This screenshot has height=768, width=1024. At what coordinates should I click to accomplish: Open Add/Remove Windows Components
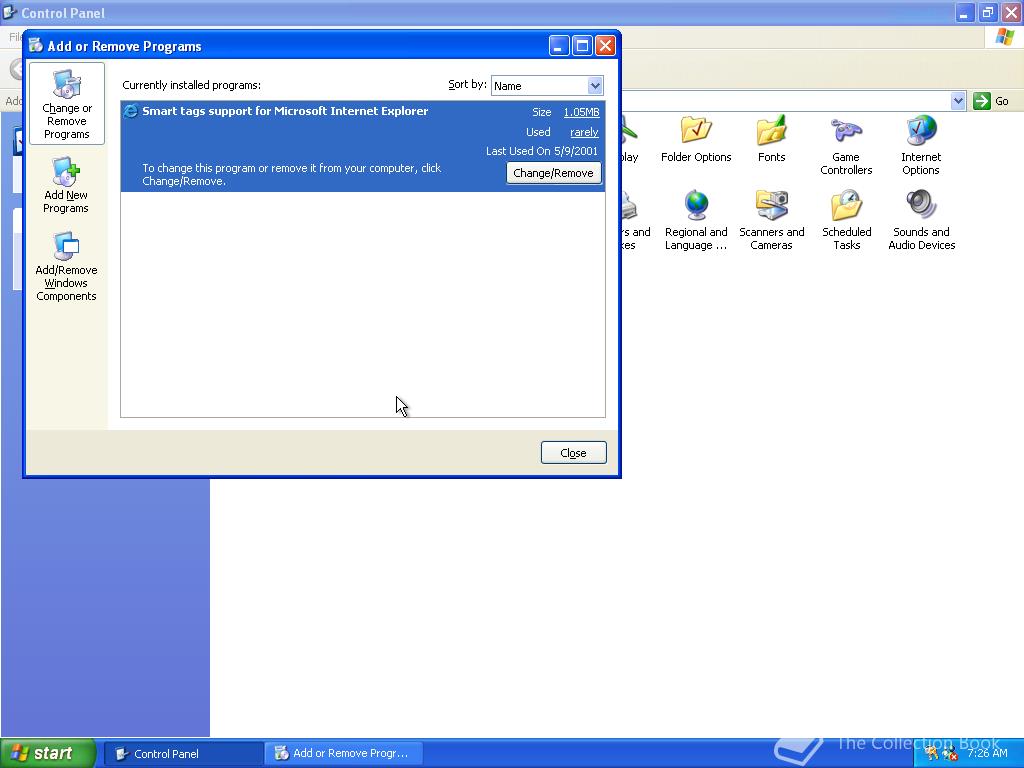pyautogui.click(x=66, y=266)
